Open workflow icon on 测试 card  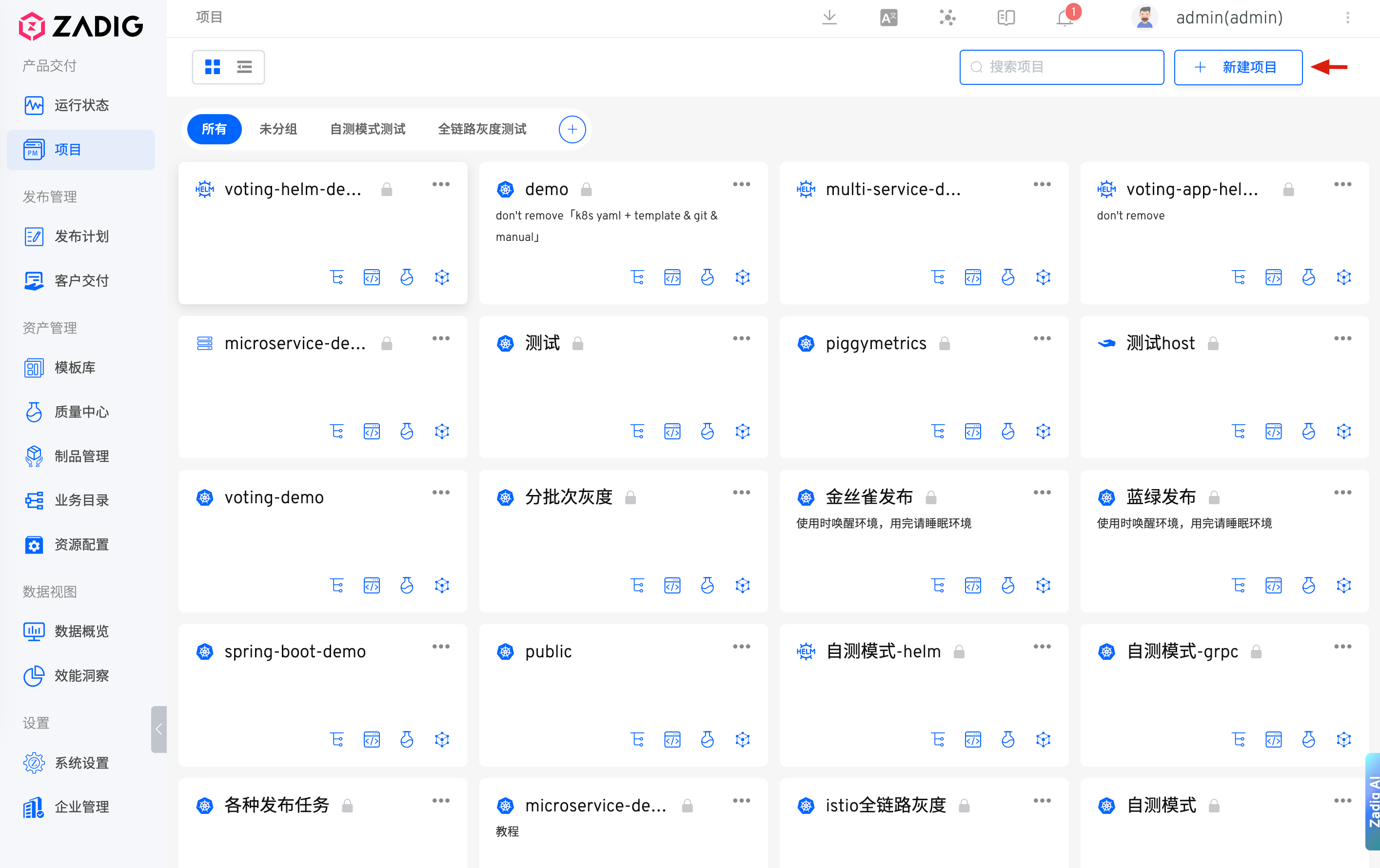pyautogui.click(x=637, y=432)
